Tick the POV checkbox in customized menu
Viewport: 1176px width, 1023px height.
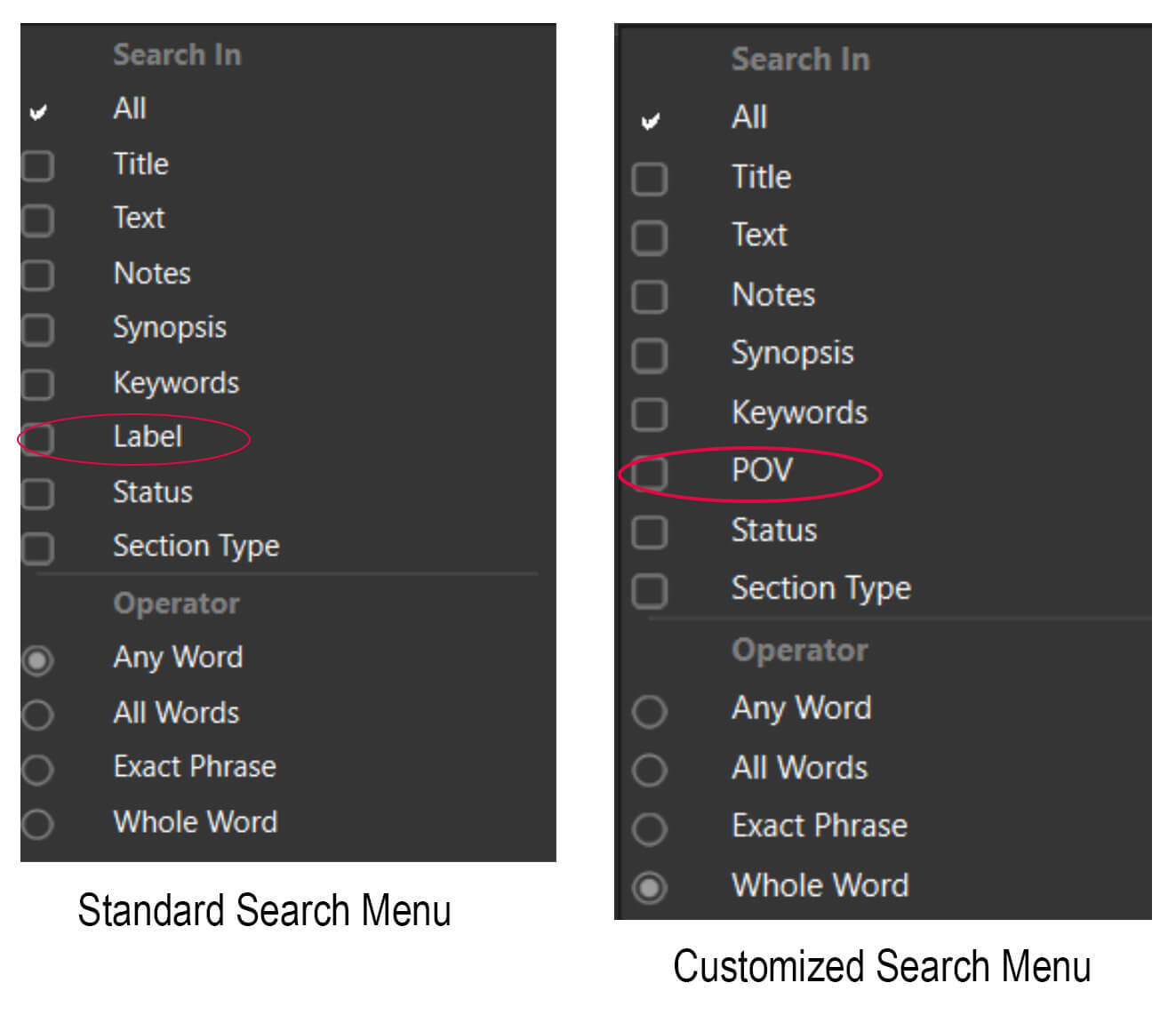pyautogui.click(x=649, y=472)
